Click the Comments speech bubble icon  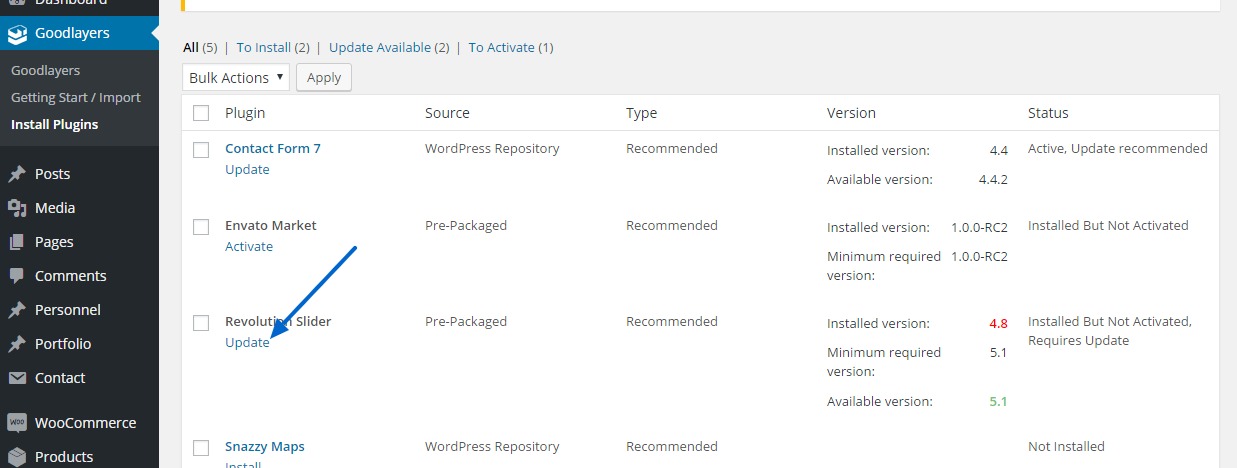pos(17,276)
